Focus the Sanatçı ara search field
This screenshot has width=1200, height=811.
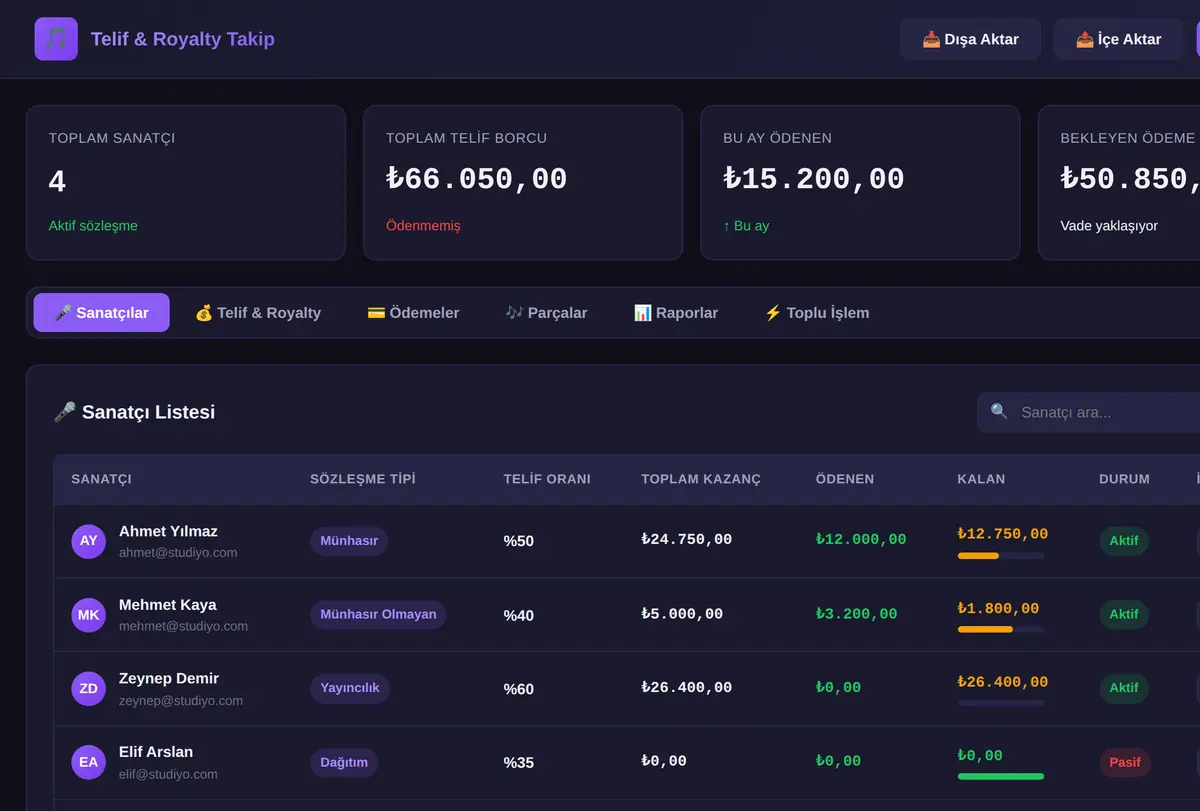[x=1090, y=412]
